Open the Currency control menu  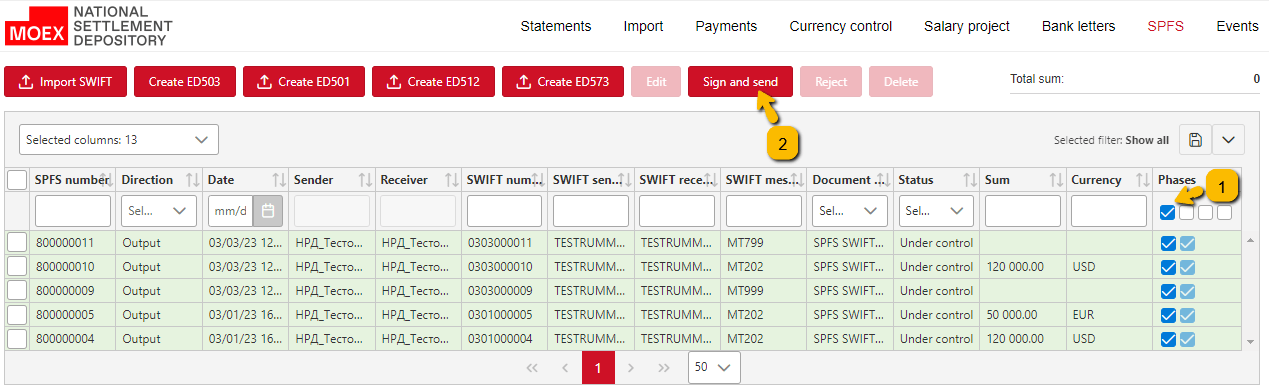(x=840, y=26)
